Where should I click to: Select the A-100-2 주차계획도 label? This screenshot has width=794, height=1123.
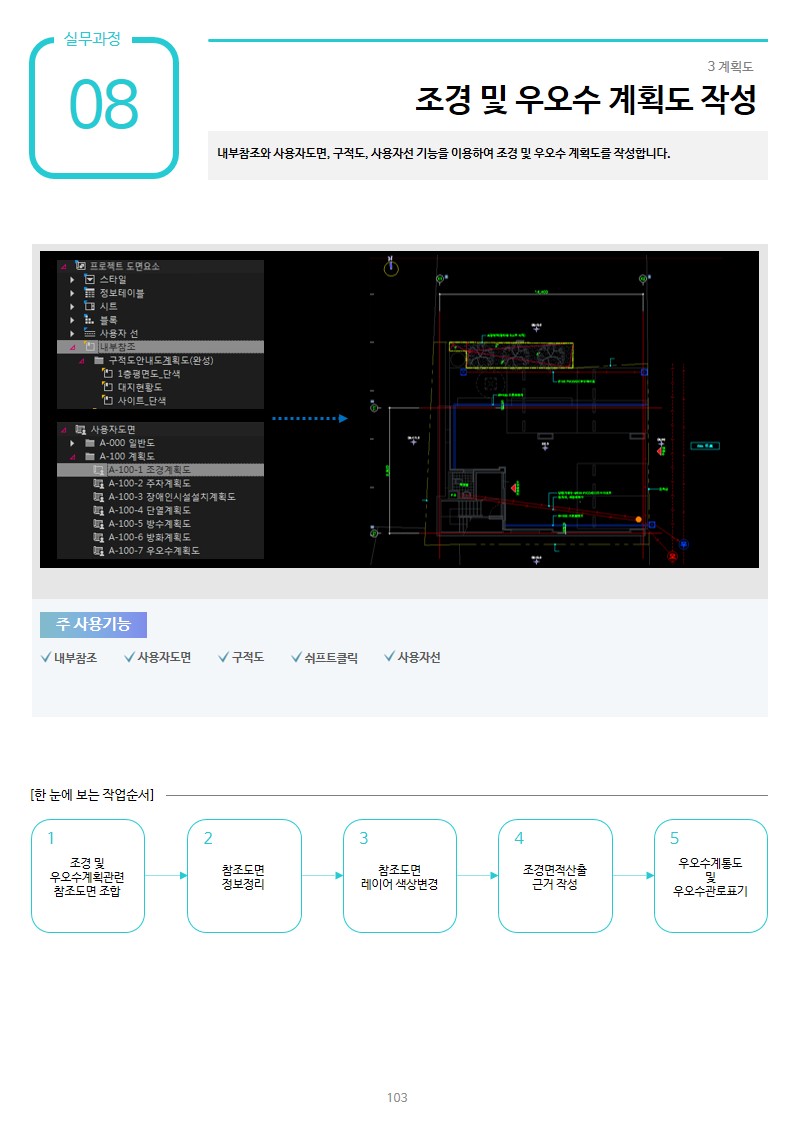click(150, 483)
